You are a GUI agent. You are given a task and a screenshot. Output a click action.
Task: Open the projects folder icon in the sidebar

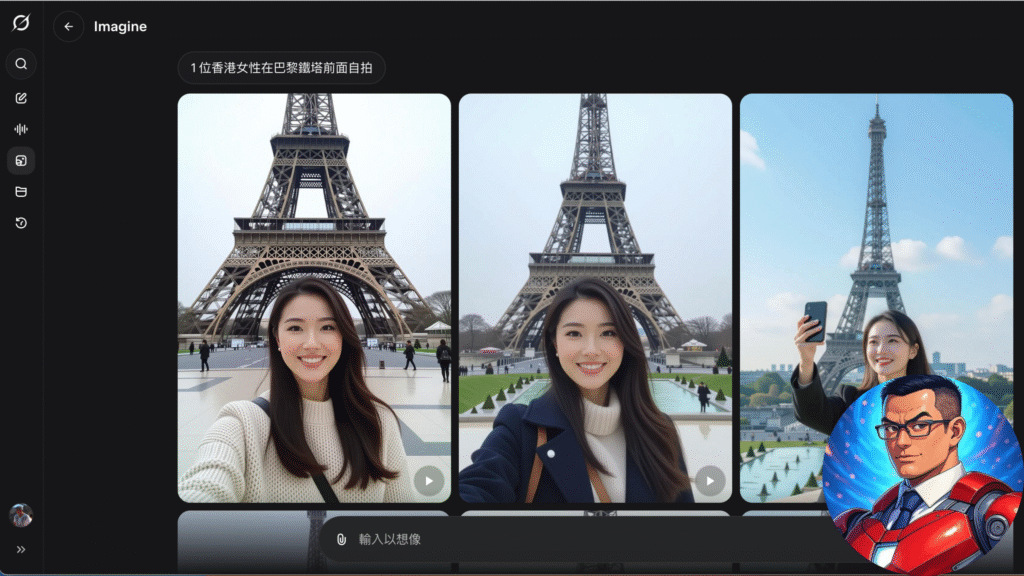point(21,191)
